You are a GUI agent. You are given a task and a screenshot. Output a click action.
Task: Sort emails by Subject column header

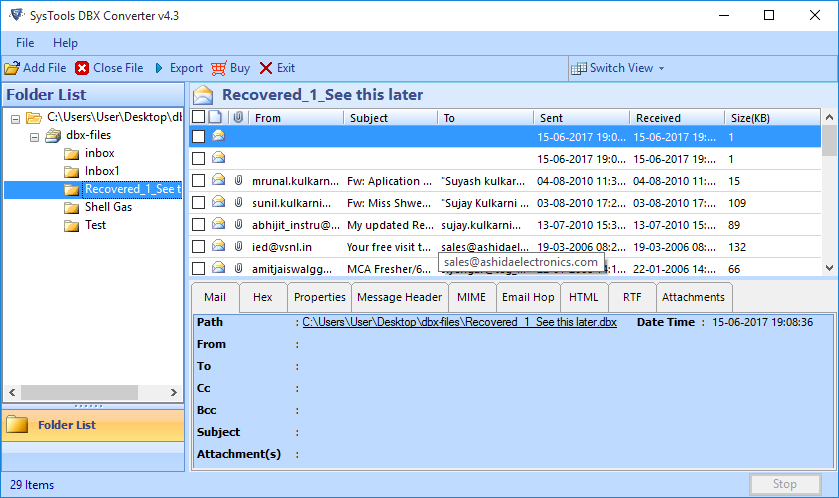391,118
